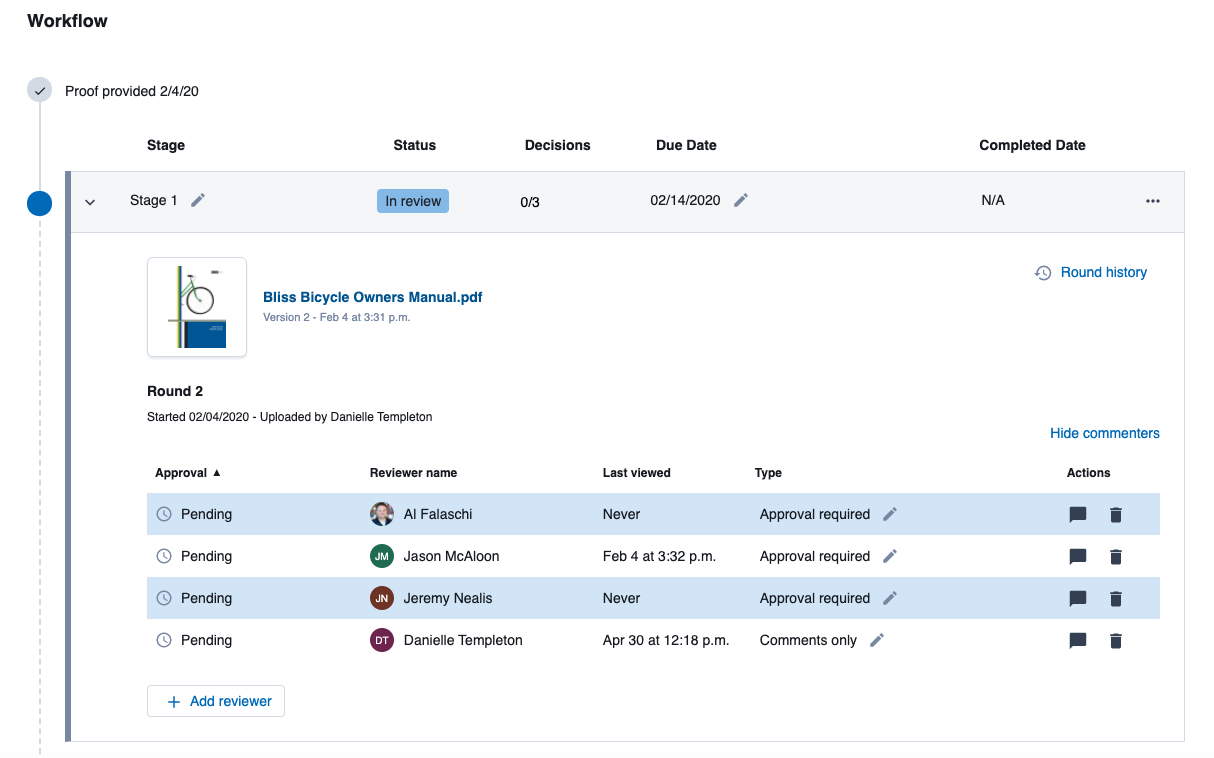Edit the Stage 1 name pencil icon
The width and height of the screenshot is (1214, 758).
[x=198, y=200]
